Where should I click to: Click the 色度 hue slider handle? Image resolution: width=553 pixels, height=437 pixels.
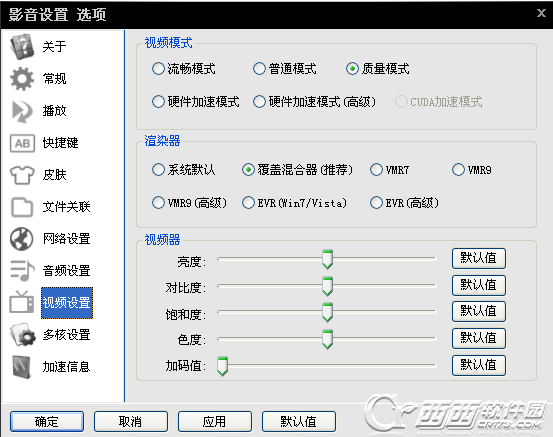(328, 339)
